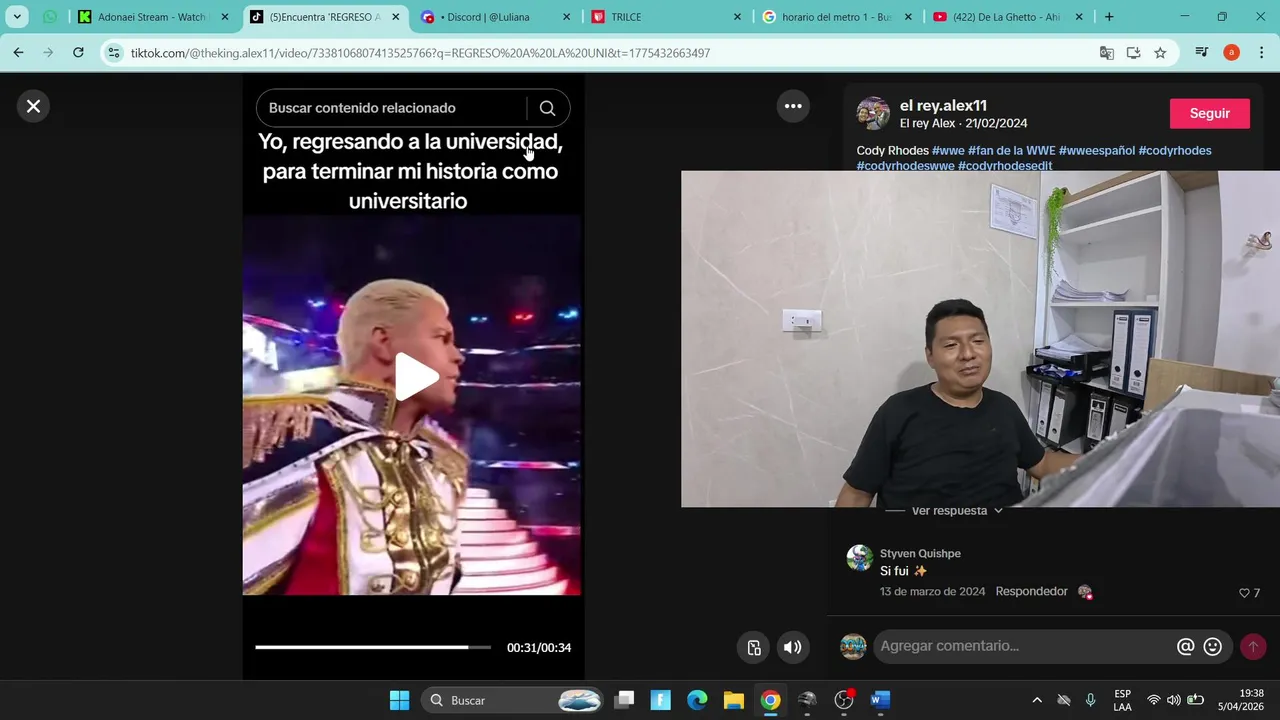This screenshot has width=1280, height=720.
Task: Like Styven Quishpe's comment heart icon
Action: point(1244,593)
